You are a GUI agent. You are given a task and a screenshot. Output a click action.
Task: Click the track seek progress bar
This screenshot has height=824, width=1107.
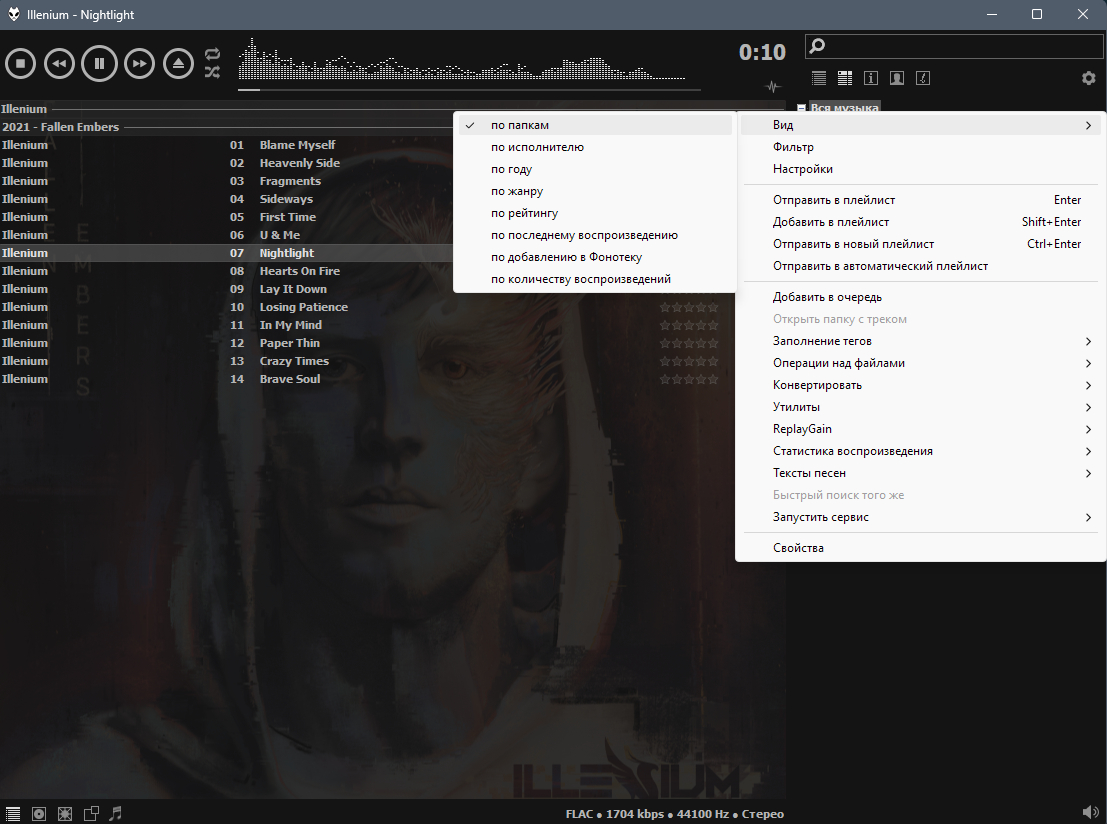point(469,90)
